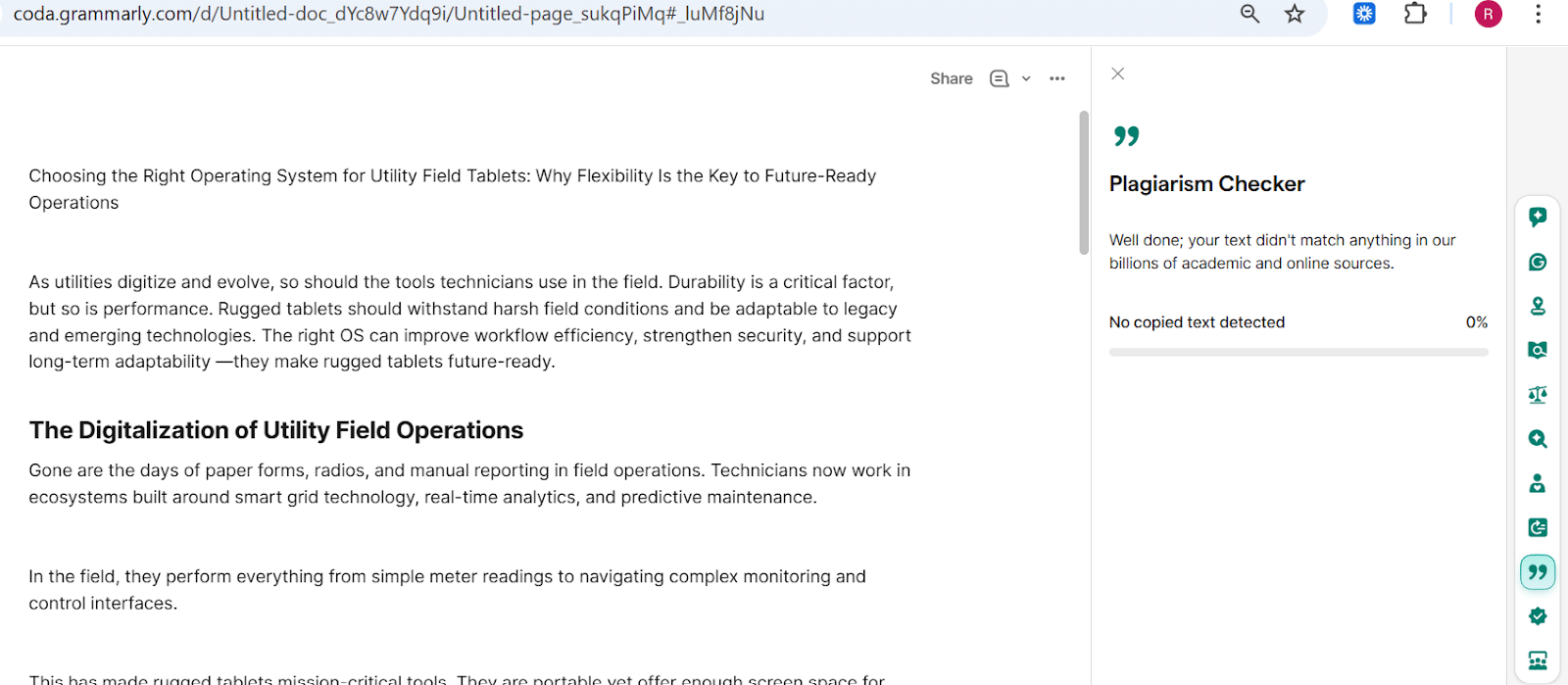Select the book with magnifier sidebar icon
Viewport: 1568px width, 685px height.
[x=1538, y=350]
